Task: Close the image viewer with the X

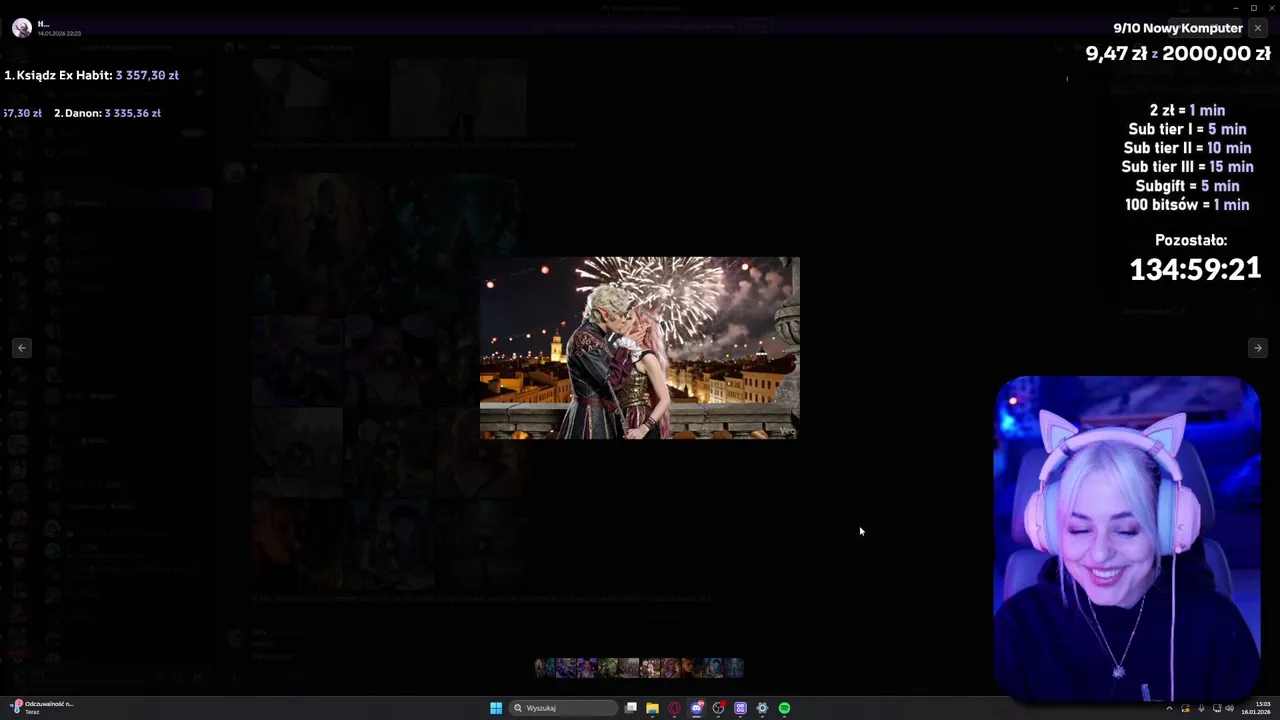Action: click(x=1257, y=28)
